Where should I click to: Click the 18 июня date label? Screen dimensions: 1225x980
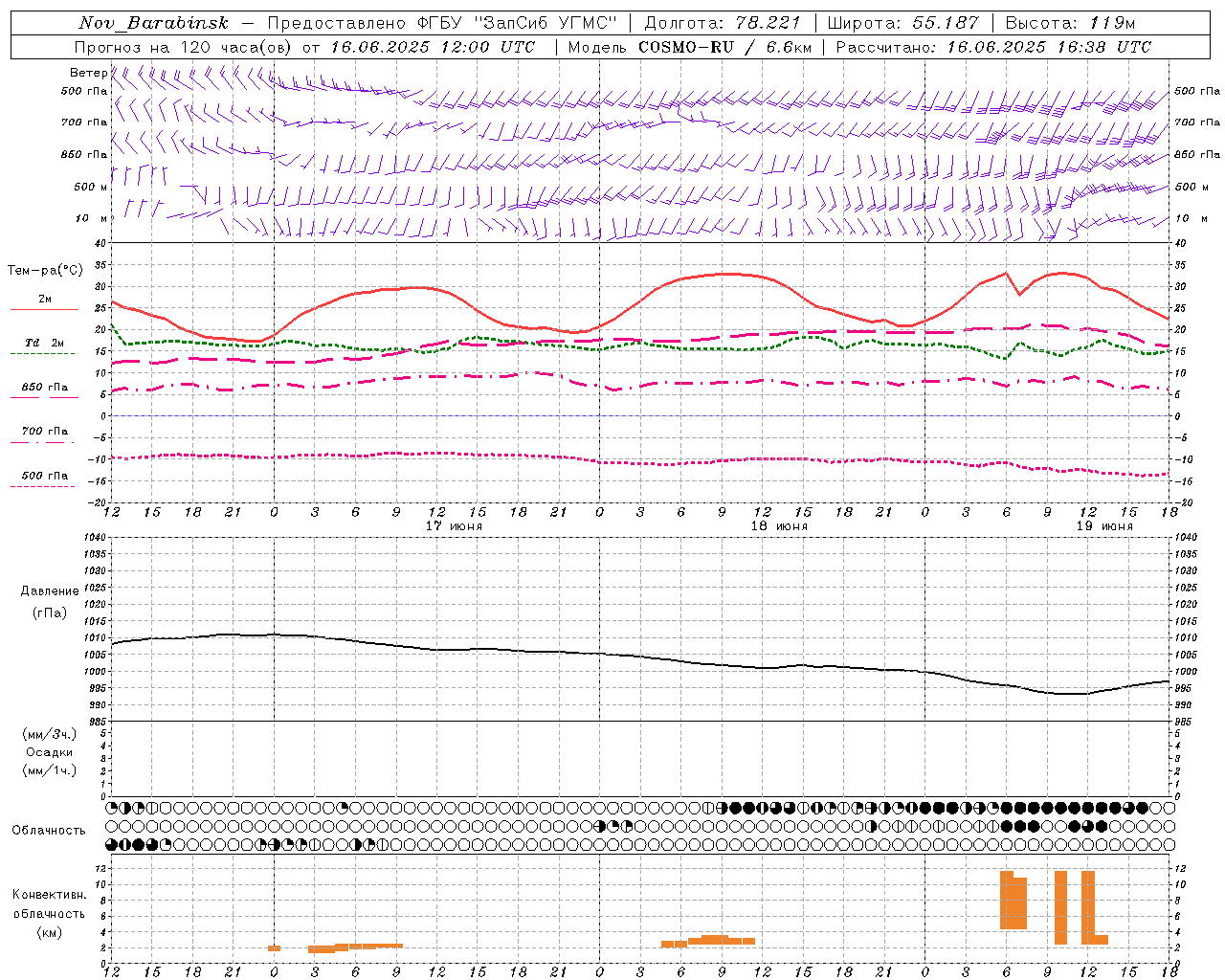[779, 526]
